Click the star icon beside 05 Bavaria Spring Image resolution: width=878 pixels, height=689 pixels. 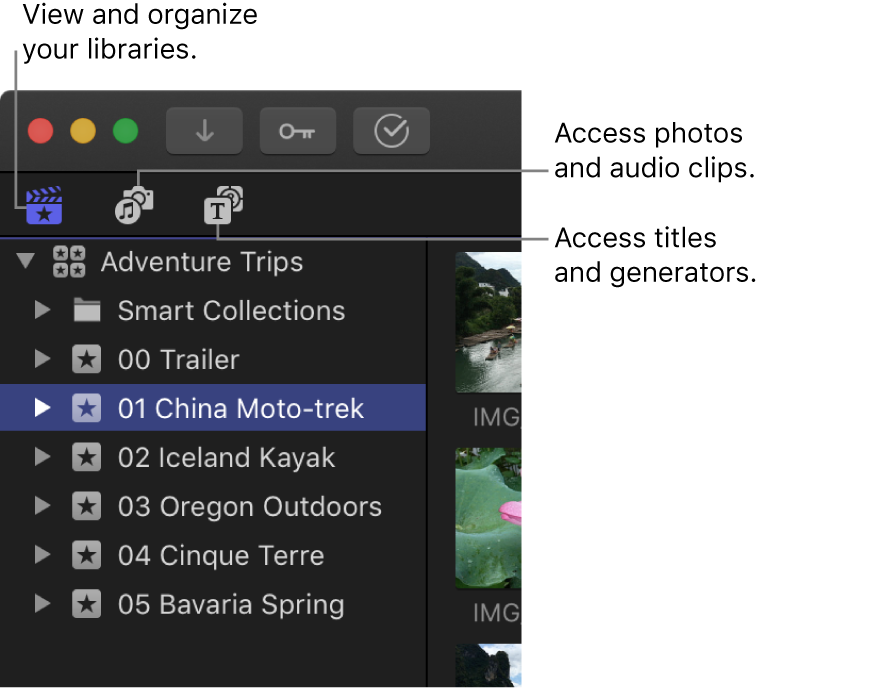(x=87, y=604)
